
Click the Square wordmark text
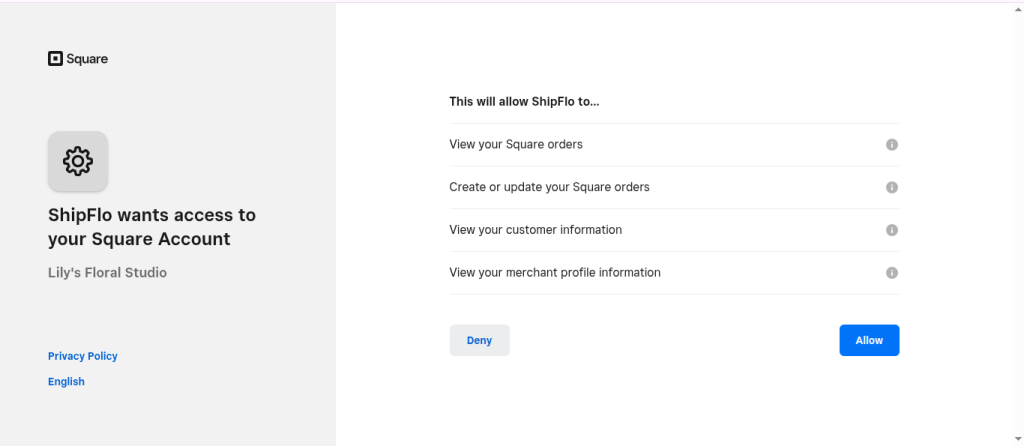(87, 59)
